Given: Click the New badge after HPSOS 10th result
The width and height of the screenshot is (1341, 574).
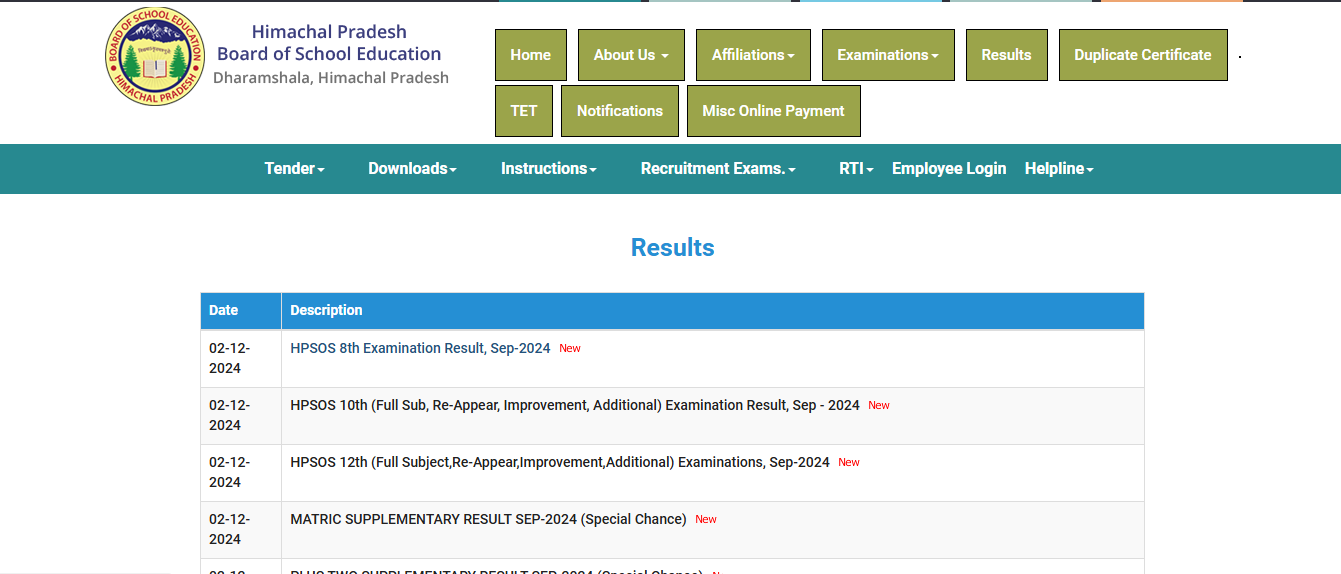Looking at the screenshot, I should (x=879, y=405).
